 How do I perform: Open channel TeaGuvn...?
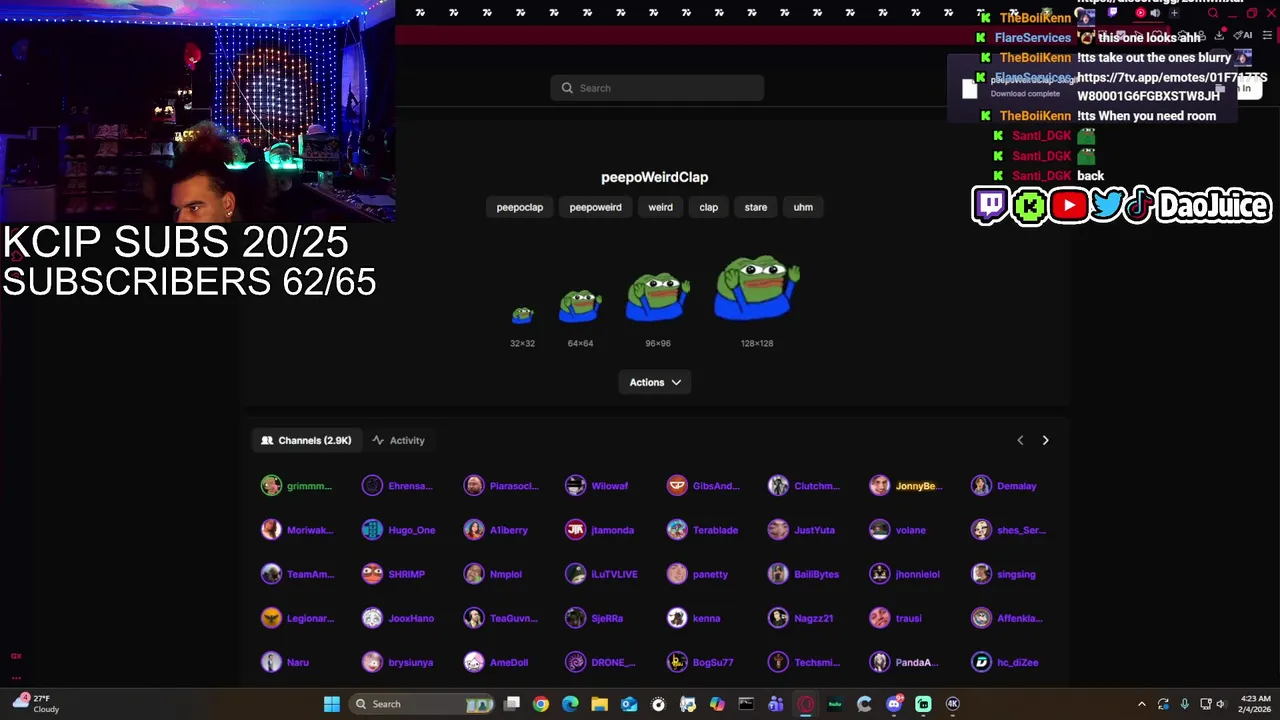[x=502, y=618]
